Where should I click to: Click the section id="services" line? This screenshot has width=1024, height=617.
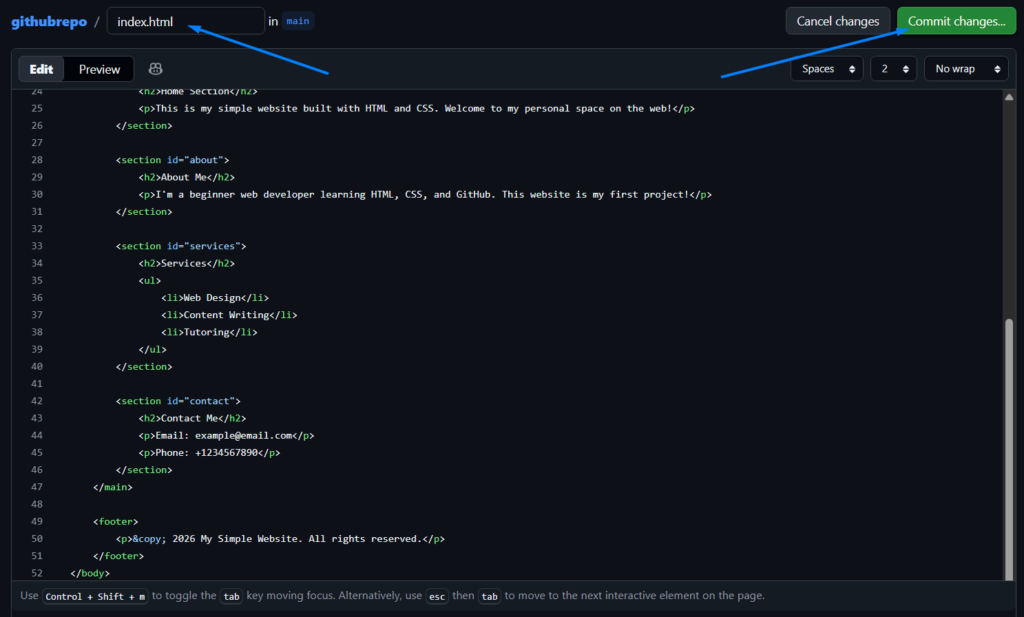coord(181,246)
